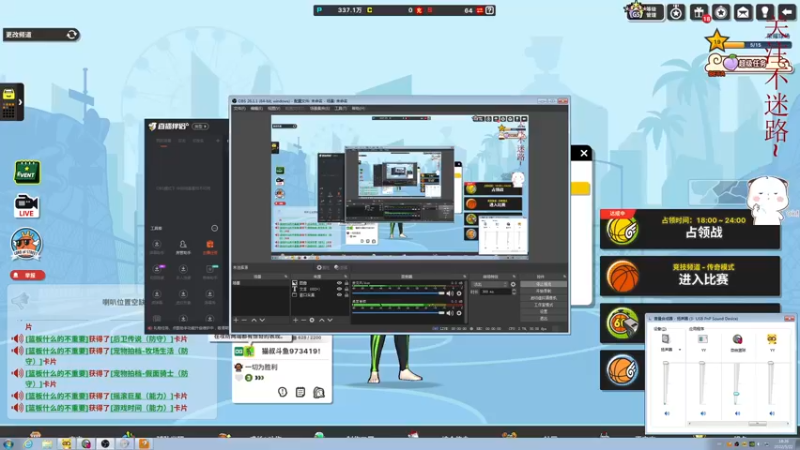
Task: Mute first channel in OBS audio mixer
Action: click(450, 293)
